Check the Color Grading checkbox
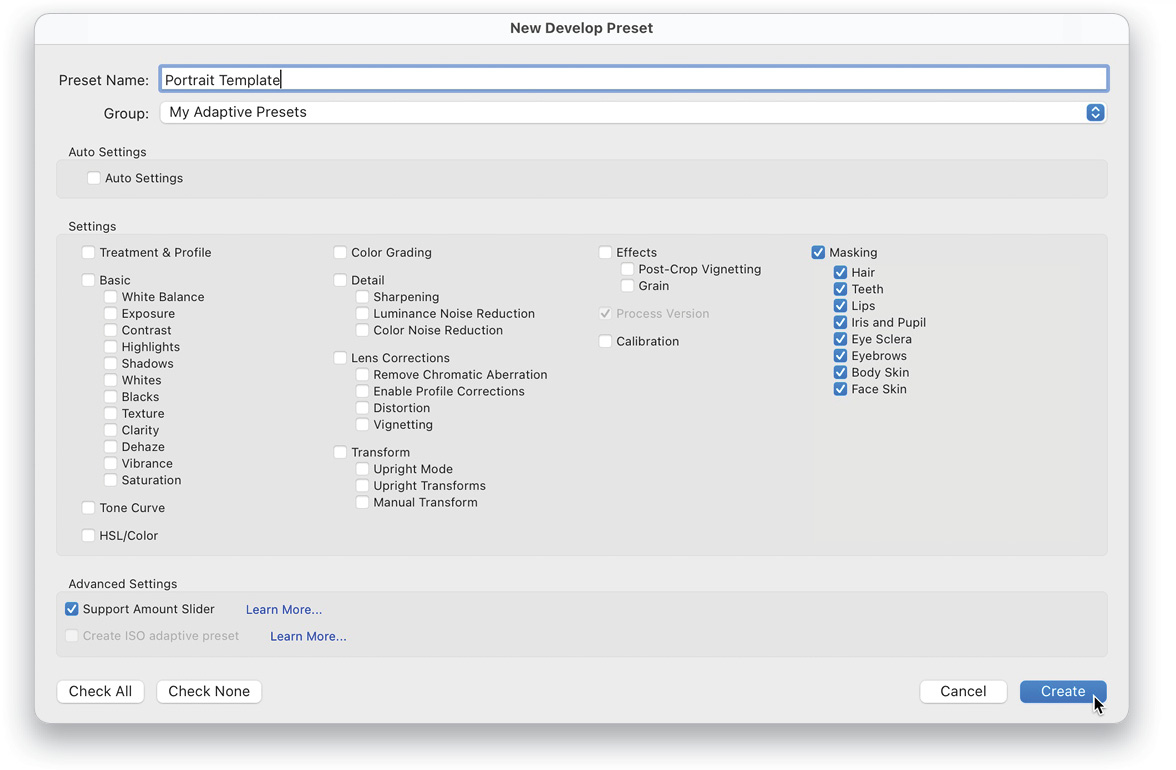Screen dimensions: 1176x770 pyautogui.click(x=341, y=253)
